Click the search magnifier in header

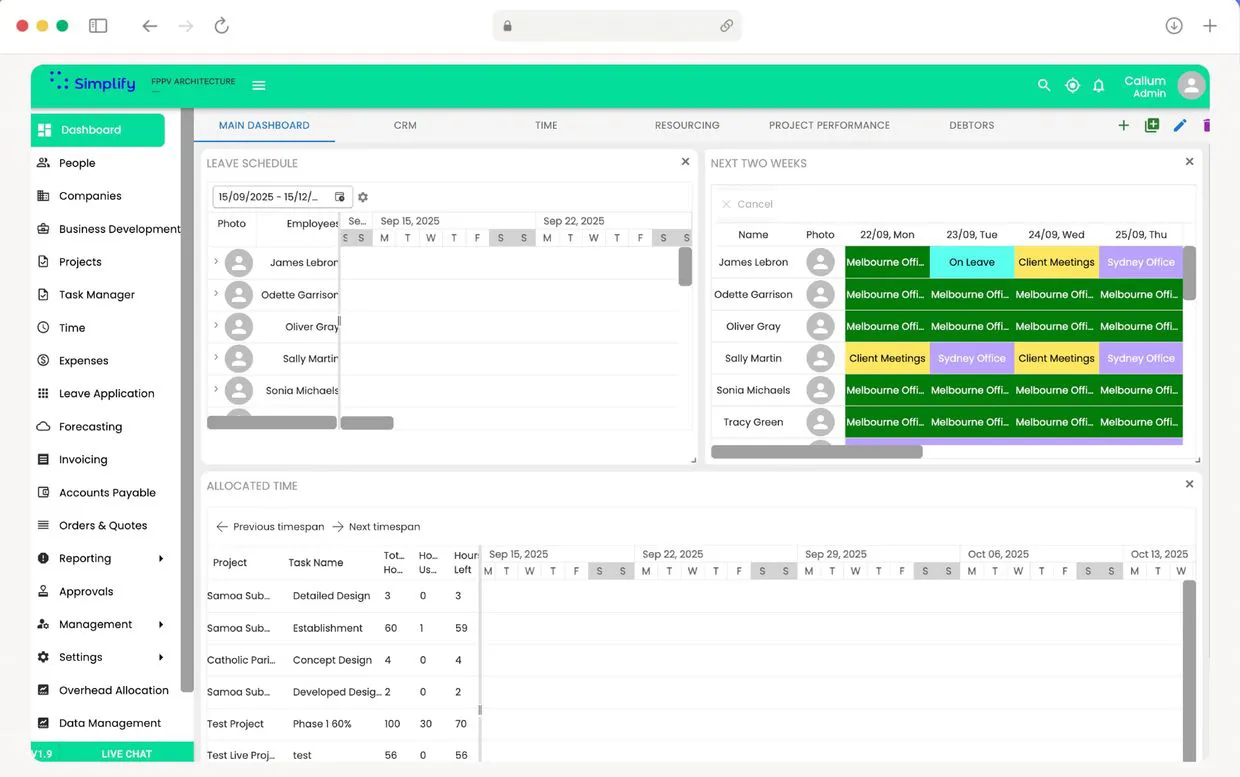[1044, 86]
